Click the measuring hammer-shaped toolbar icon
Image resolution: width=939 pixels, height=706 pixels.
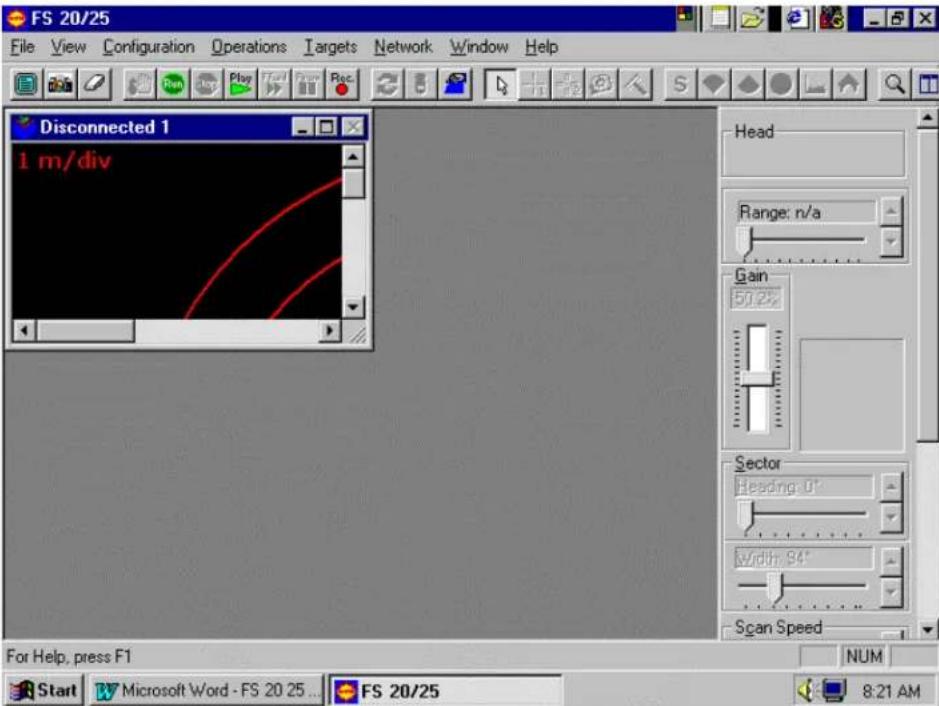click(x=635, y=84)
